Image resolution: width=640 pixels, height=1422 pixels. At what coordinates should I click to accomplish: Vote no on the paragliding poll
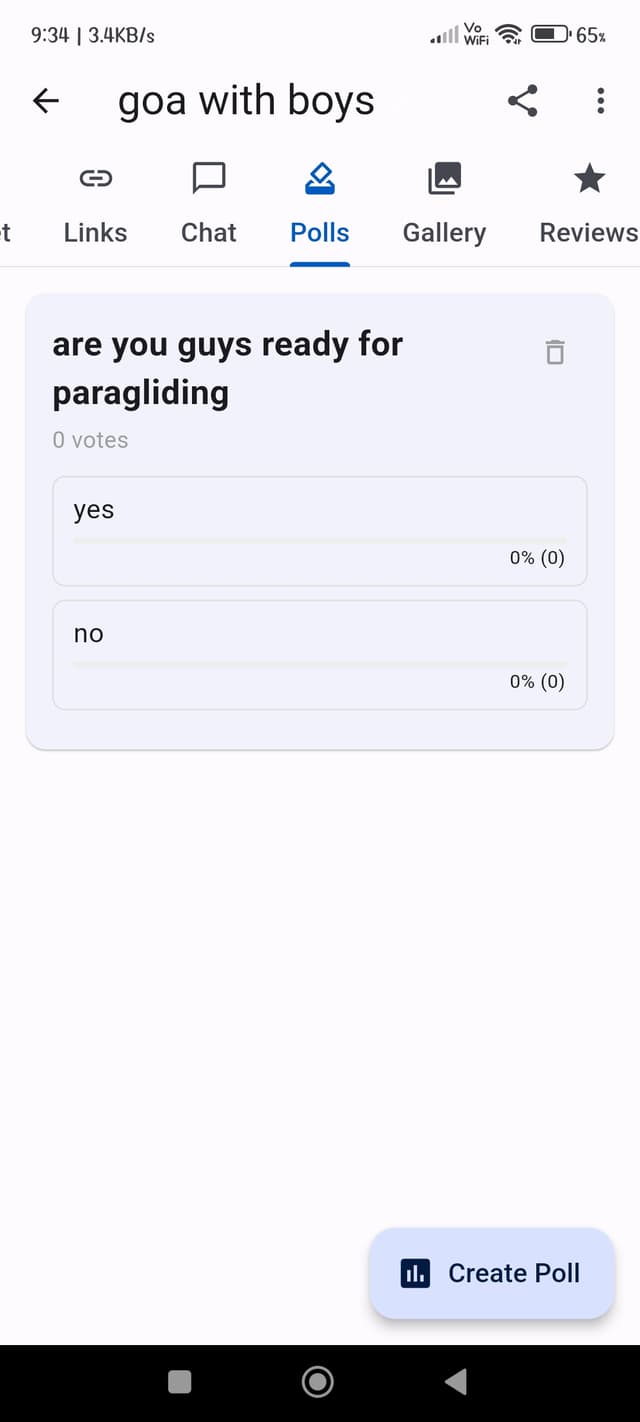(x=319, y=655)
